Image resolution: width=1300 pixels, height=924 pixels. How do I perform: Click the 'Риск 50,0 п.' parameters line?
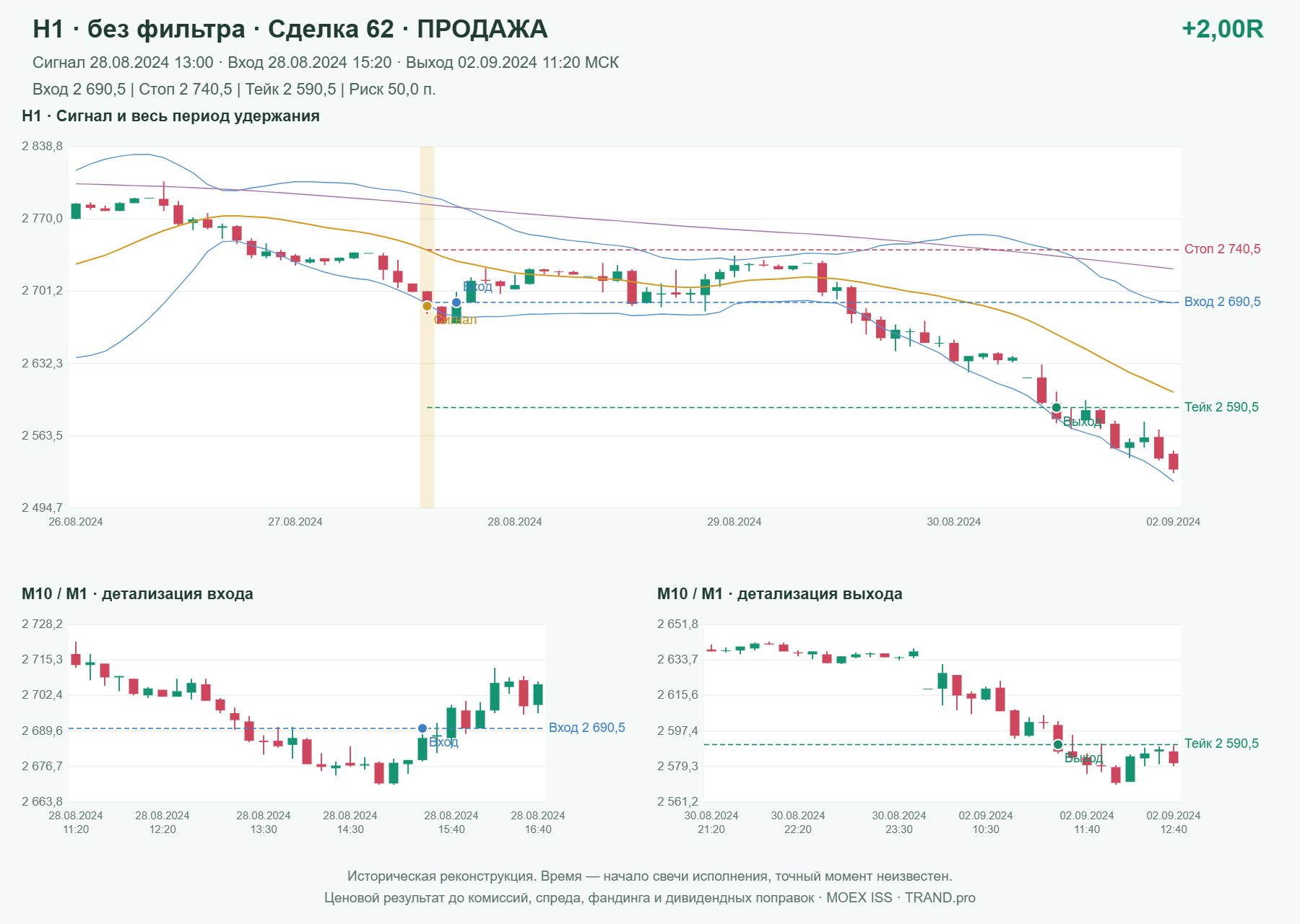tap(234, 90)
